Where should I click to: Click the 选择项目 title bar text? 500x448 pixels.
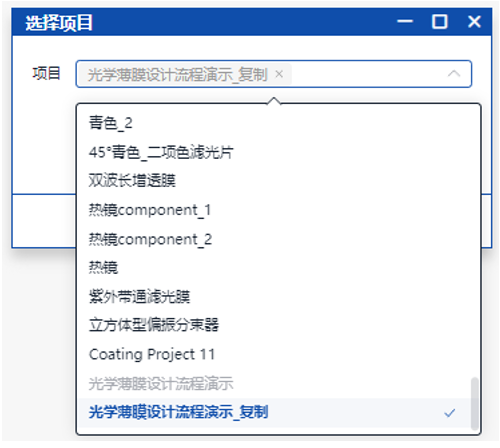point(59,23)
